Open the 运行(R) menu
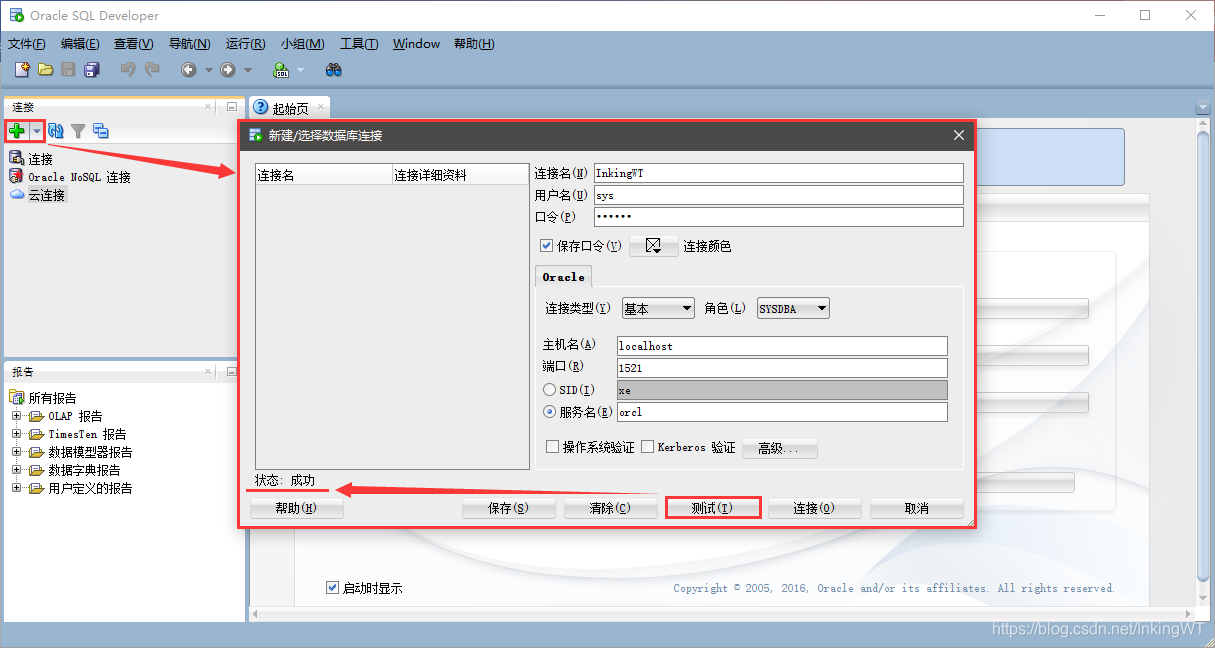Screen dimensions: 1215x648 pos(245,44)
